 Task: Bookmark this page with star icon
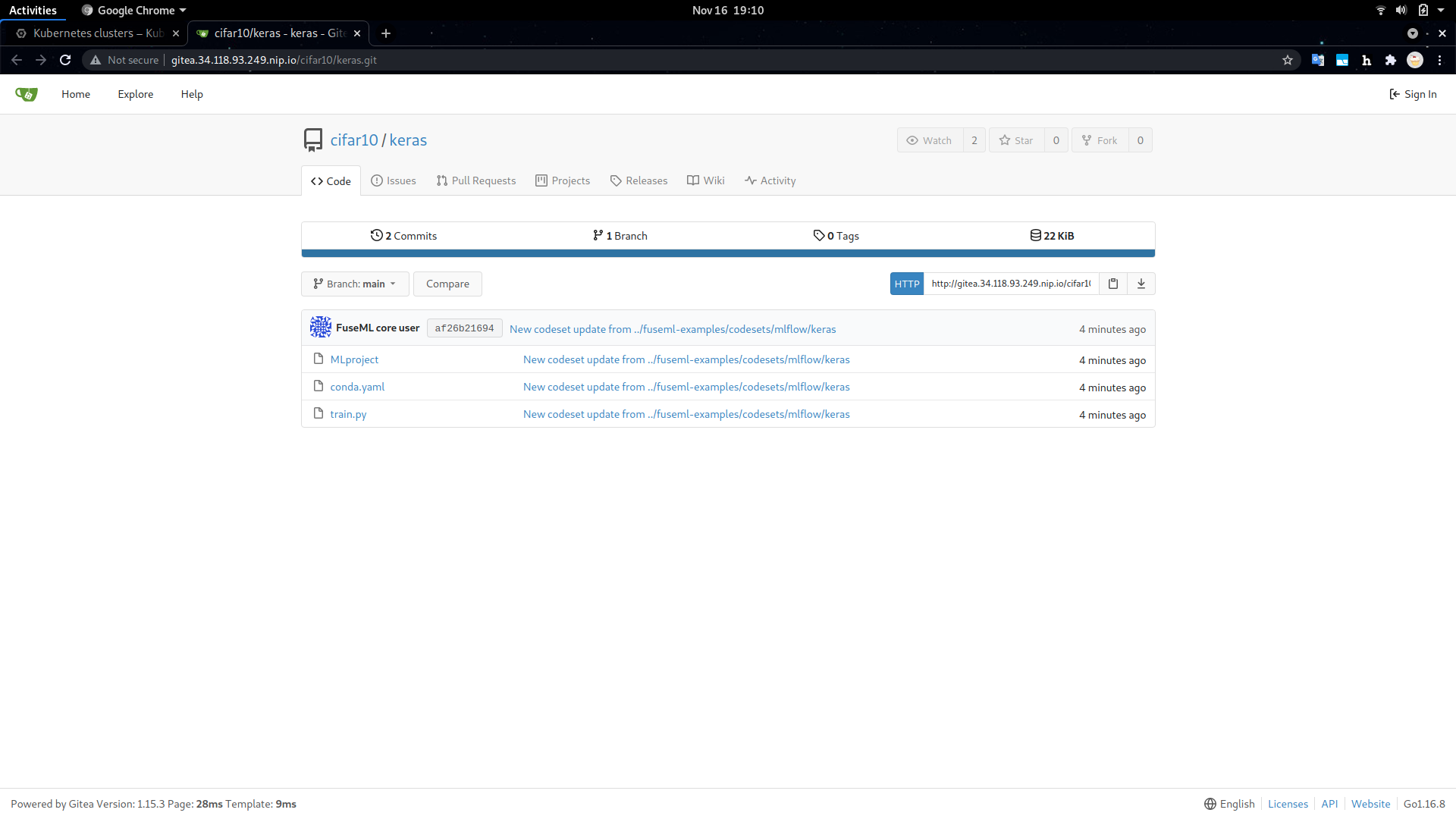coord(1288,60)
